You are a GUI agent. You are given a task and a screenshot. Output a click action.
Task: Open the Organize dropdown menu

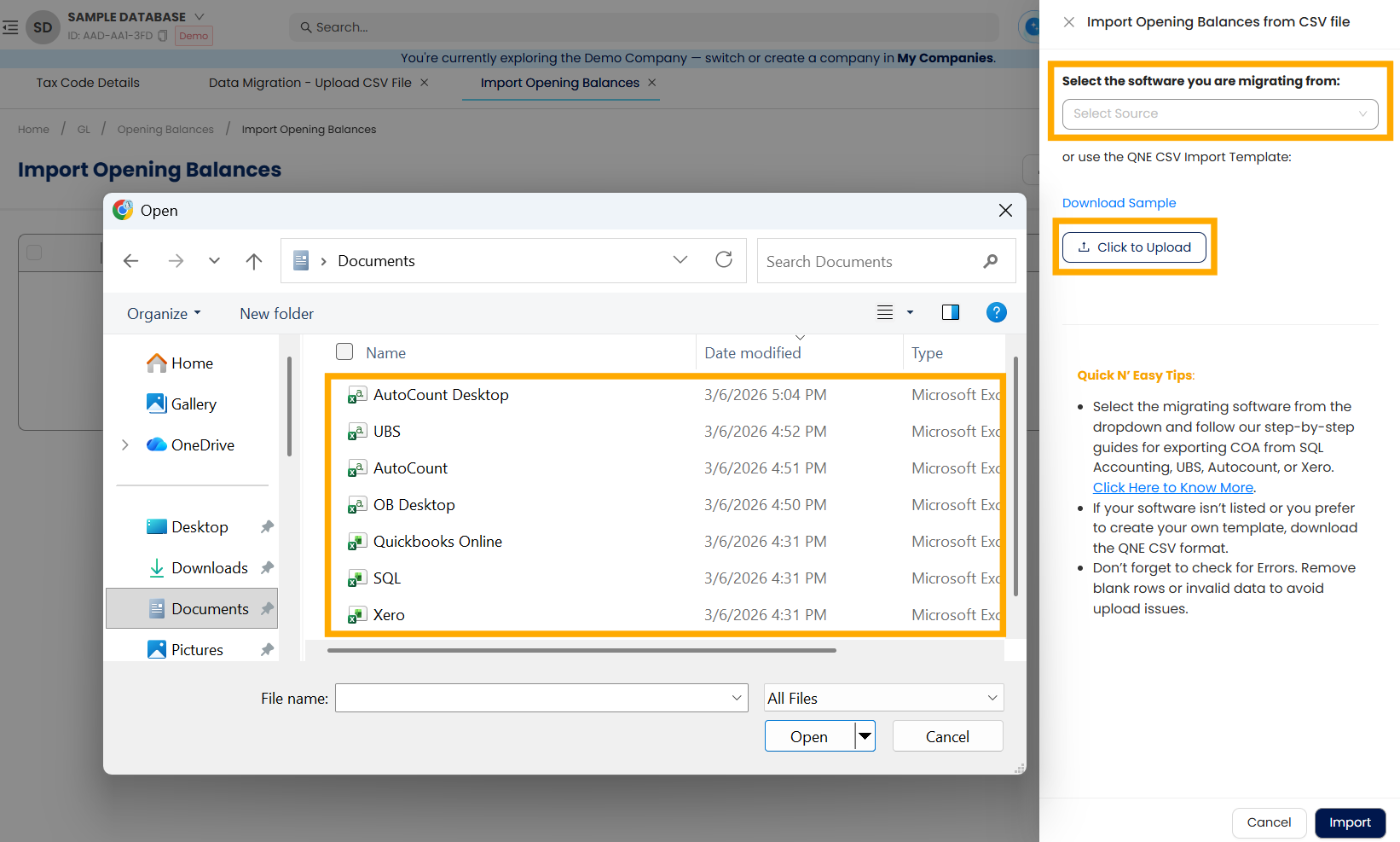pyautogui.click(x=164, y=314)
